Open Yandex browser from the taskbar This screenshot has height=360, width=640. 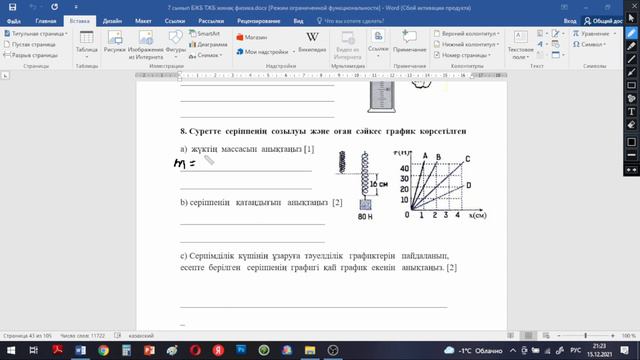(218, 350)
